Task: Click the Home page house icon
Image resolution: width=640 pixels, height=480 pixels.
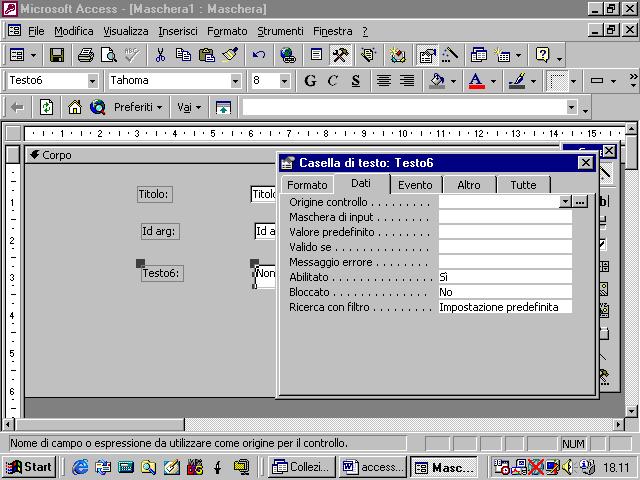Action: click(75, 108)
